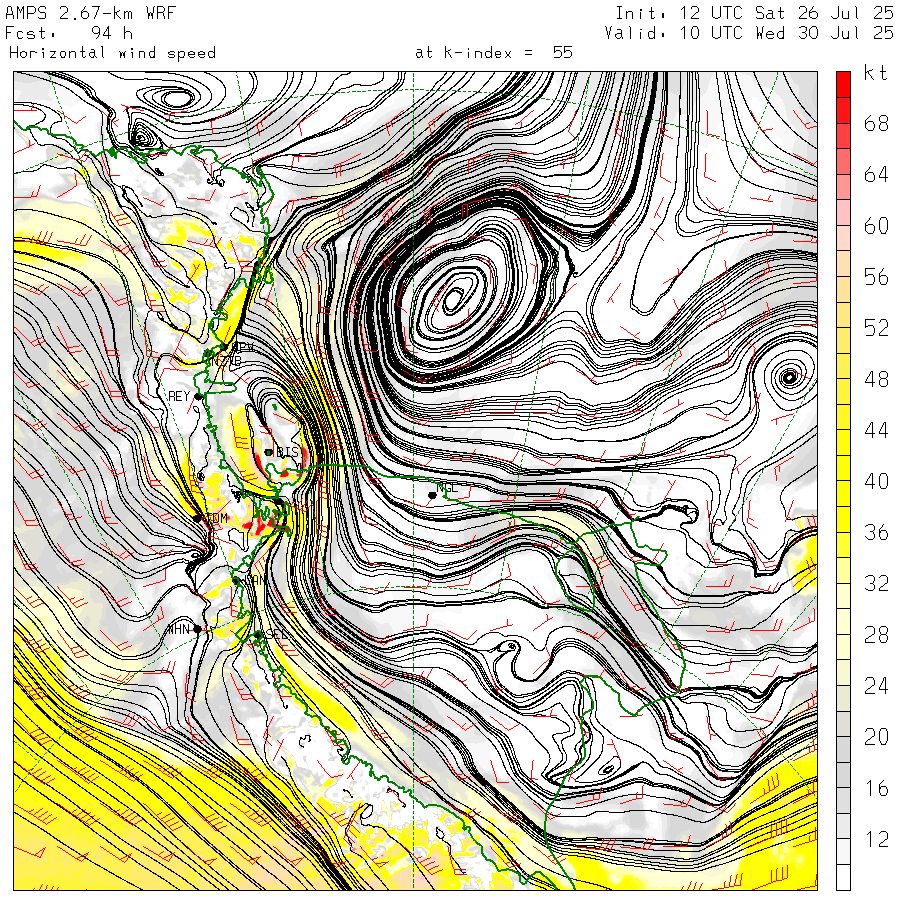
Task: Click the small tight vortex near right edge
Action: [x=789, y=377]
